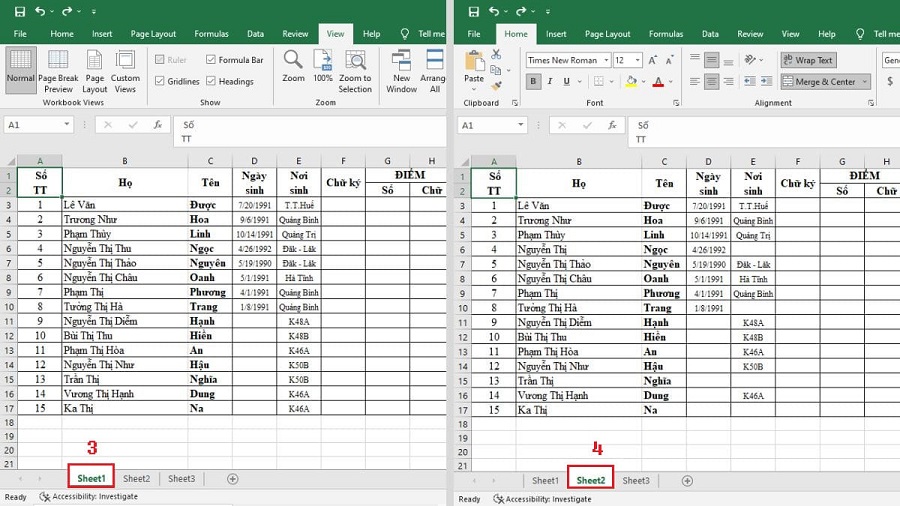Screen dimensions: 900x506
Task: Open a New Window from the View ribbon
Action: [x=401, y=70]
